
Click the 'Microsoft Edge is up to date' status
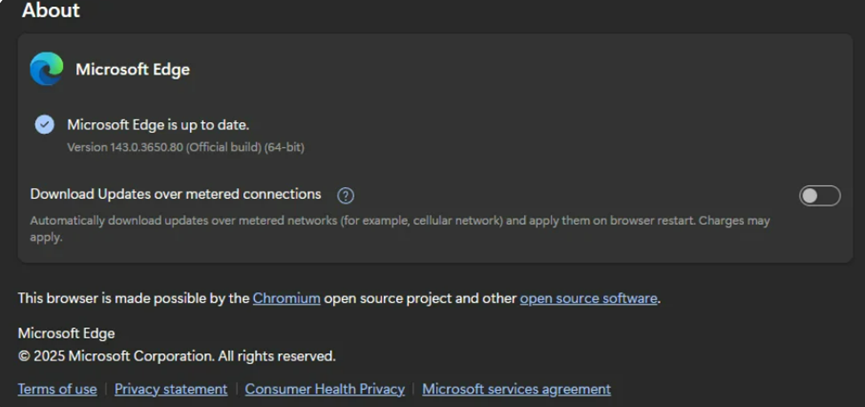158,125
